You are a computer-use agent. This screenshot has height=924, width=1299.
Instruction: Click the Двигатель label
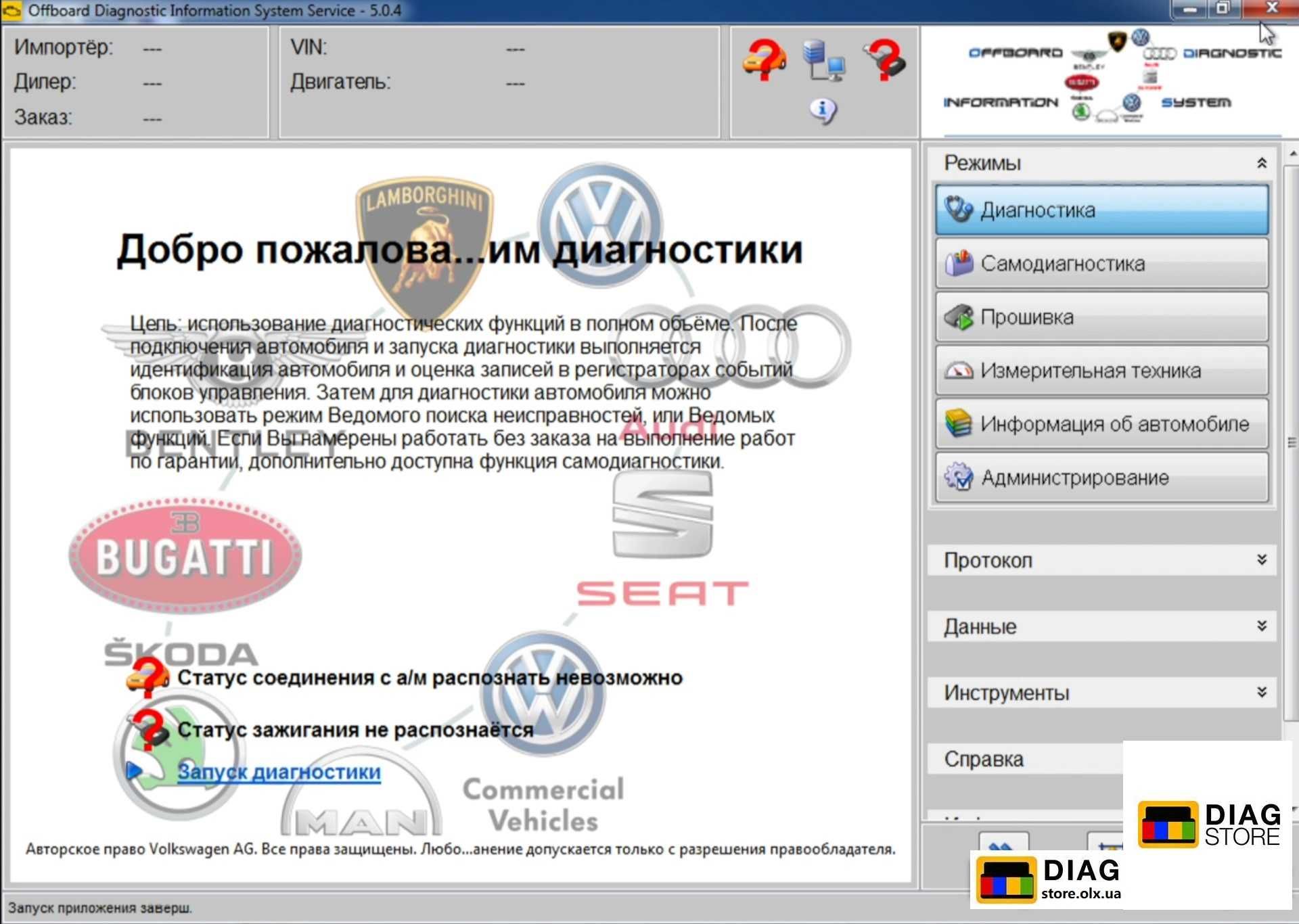[340, 83]
